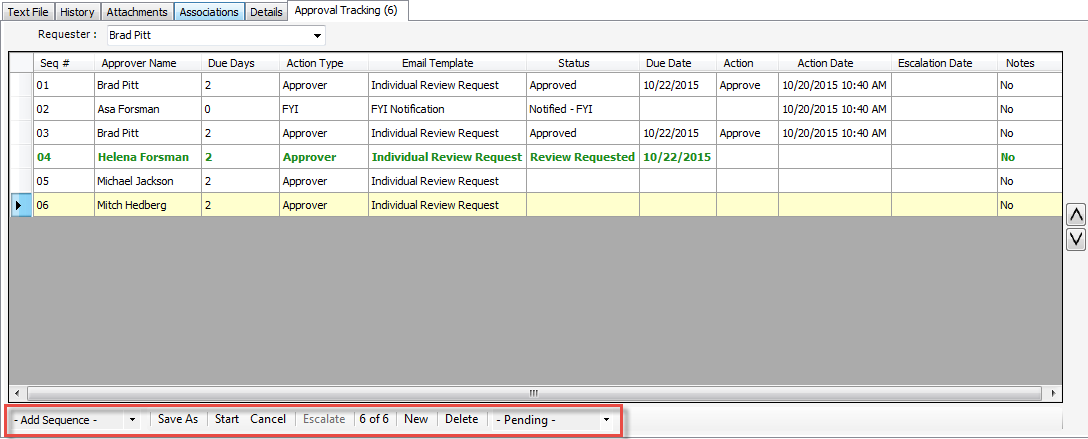Select the Helena Forsman approver cell
The image size is (1088, 439).
[148, 157]
